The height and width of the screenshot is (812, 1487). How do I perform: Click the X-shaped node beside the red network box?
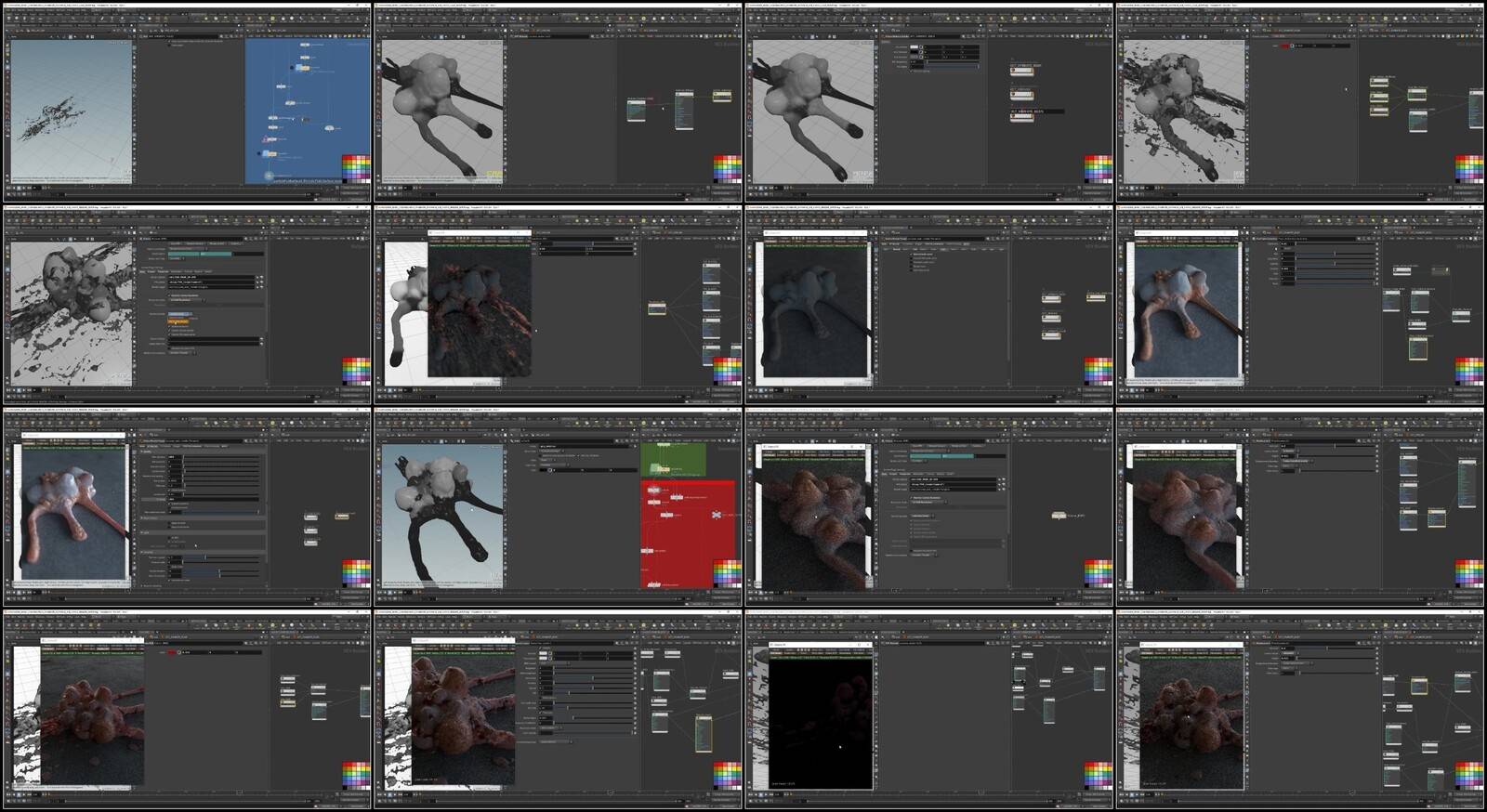pos(717,514)
